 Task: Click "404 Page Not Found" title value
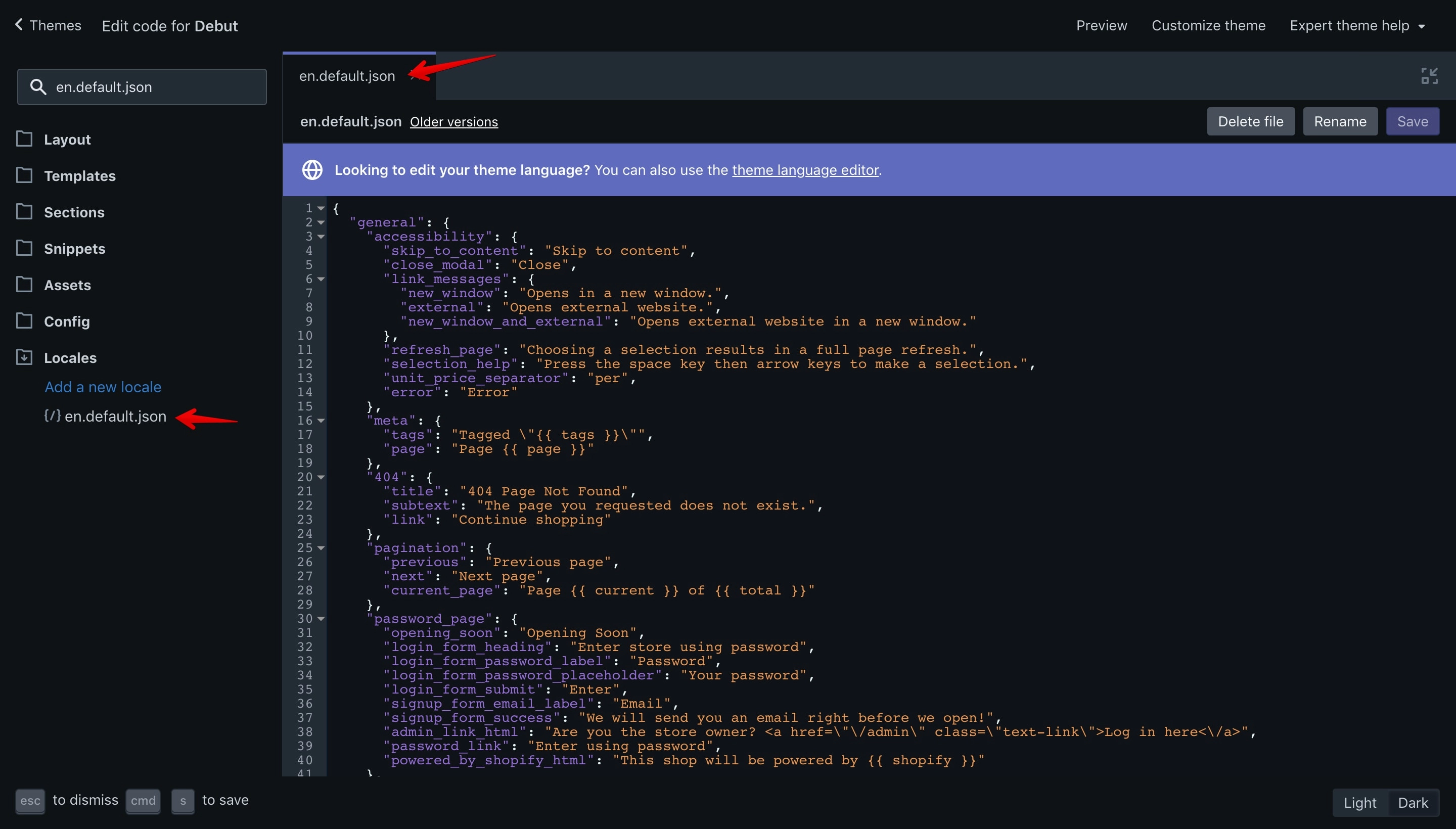[x=543, y=491]
